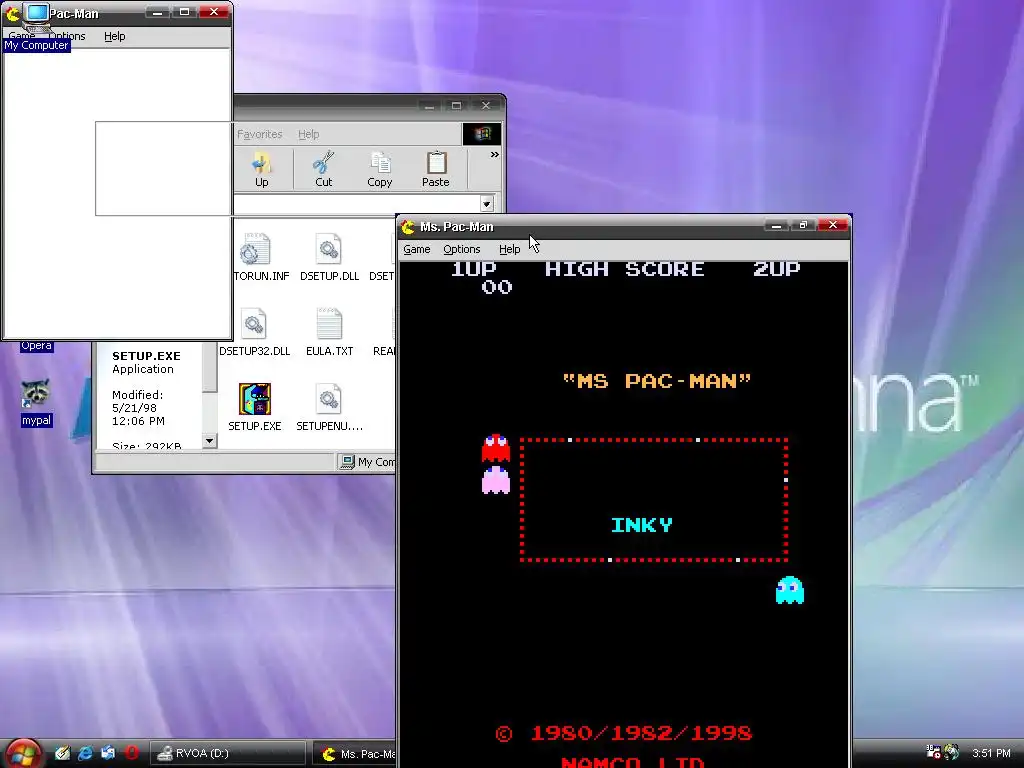1024x768 pixels.
Task: Click the HIGH SCORE label in game
Action: [x=625, y=268]
